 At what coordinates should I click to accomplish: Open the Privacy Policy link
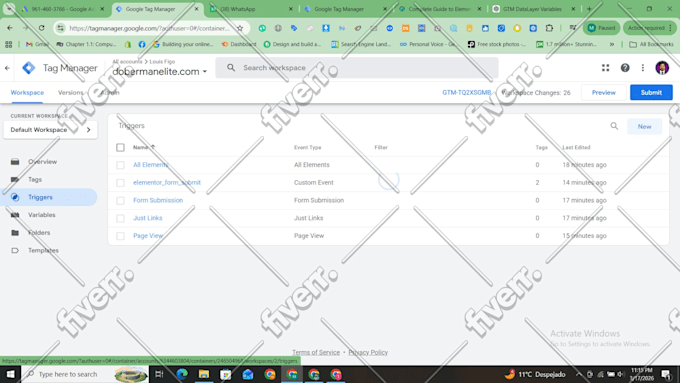(x=368, y=352)
